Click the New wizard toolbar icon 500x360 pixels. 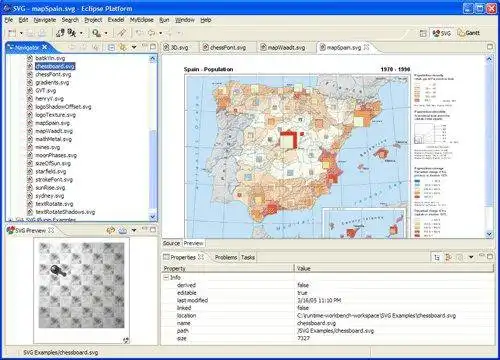(12, 33)
